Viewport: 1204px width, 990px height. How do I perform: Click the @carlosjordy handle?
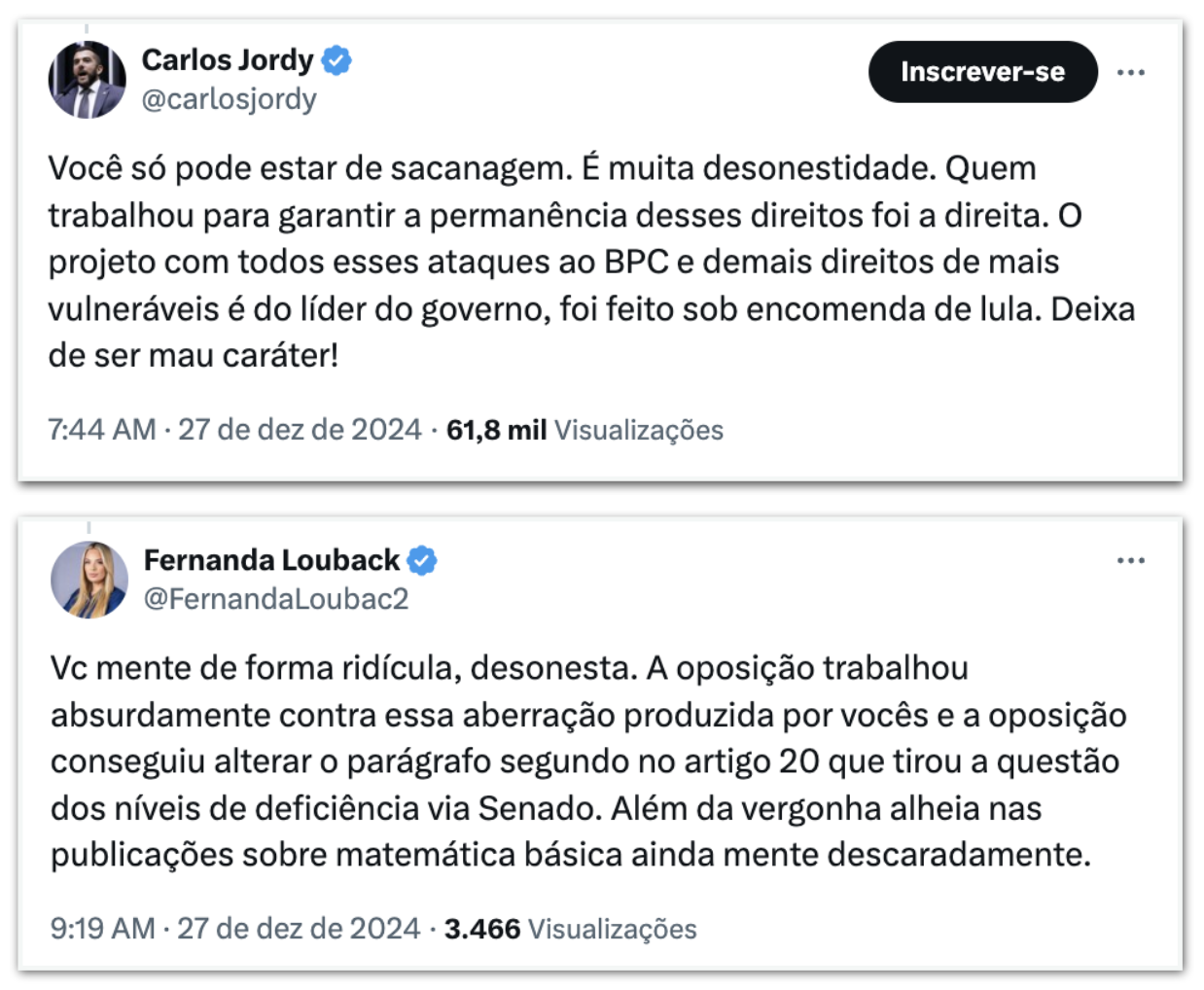pos(230,99)
